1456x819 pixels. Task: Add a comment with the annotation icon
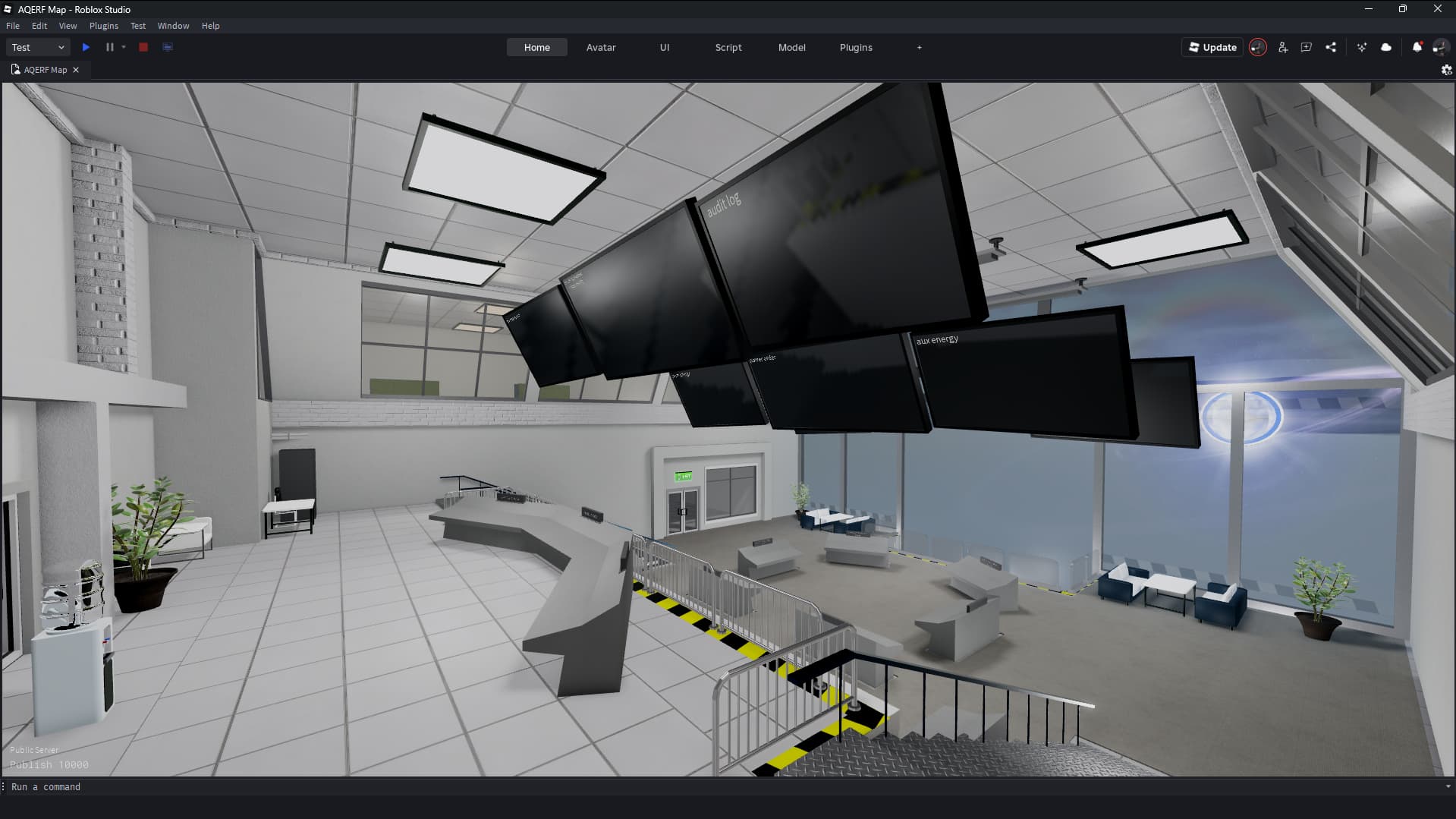[1307, 47]
